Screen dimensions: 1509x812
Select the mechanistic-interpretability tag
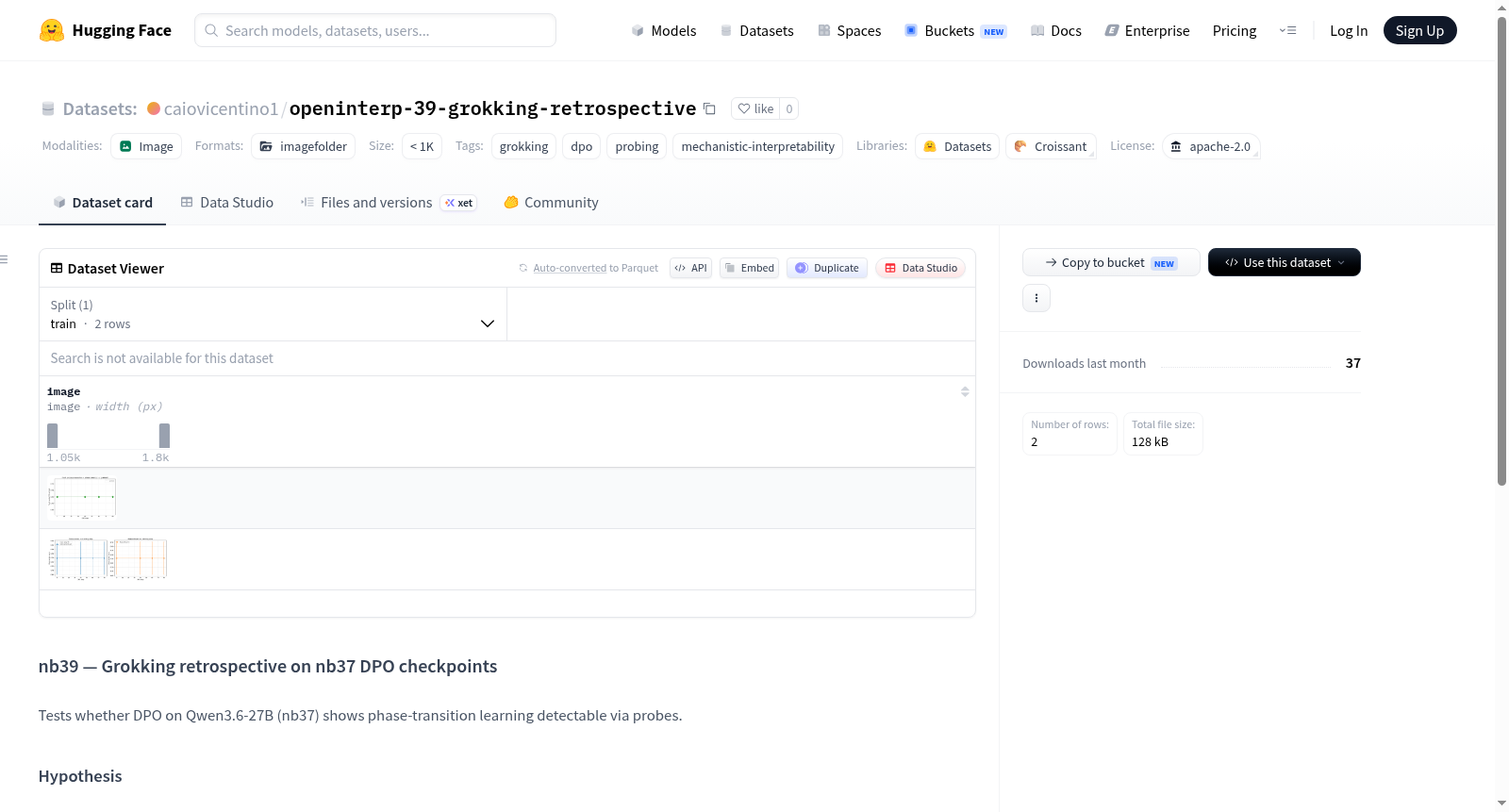point(757,146)
